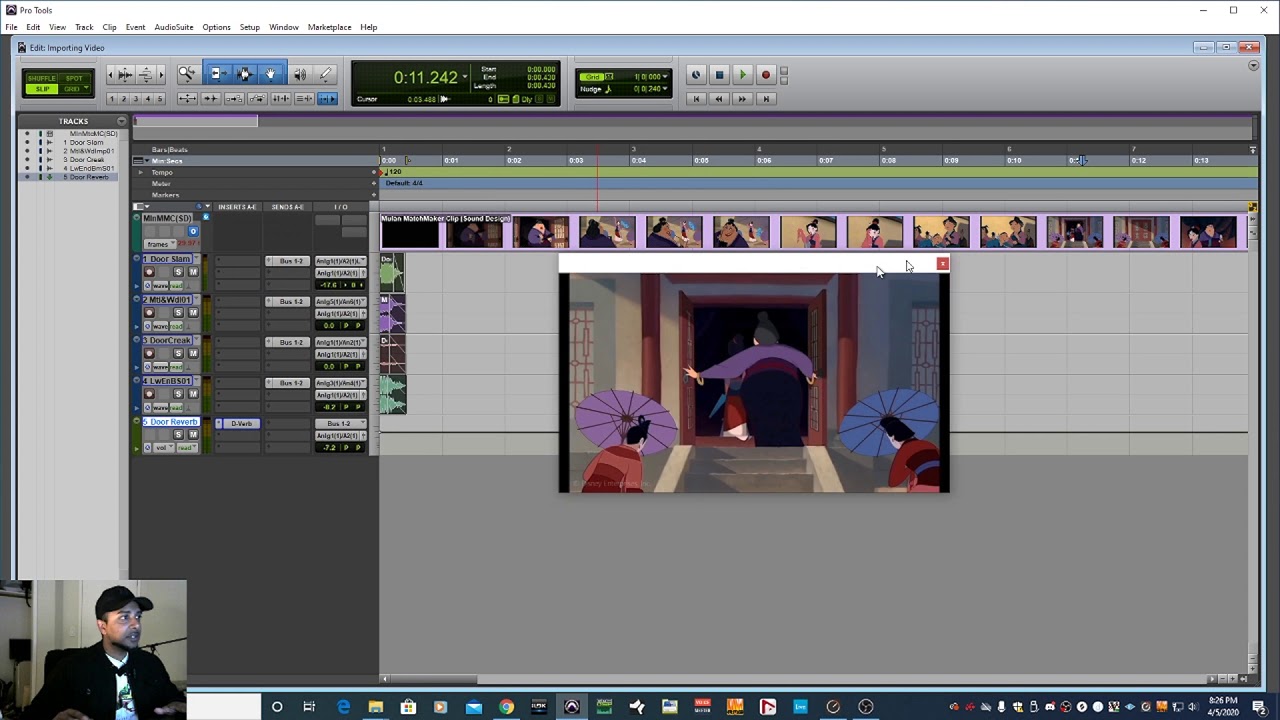Screen dimensions: 1280x720
Task: Open Door Reverb Bus 1-2 input selector
Action: pyautogui.click(x=340, y=424)
